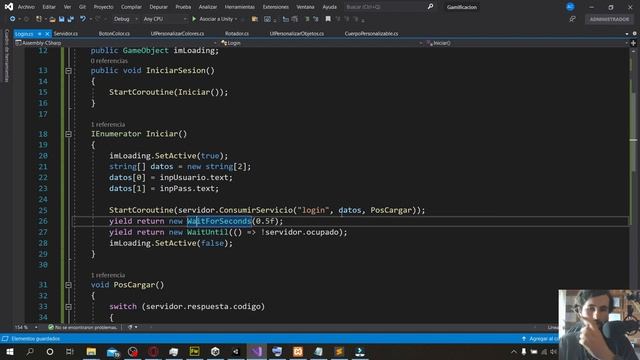Click the navigate backward arrow icon

(x=13, y=19)
